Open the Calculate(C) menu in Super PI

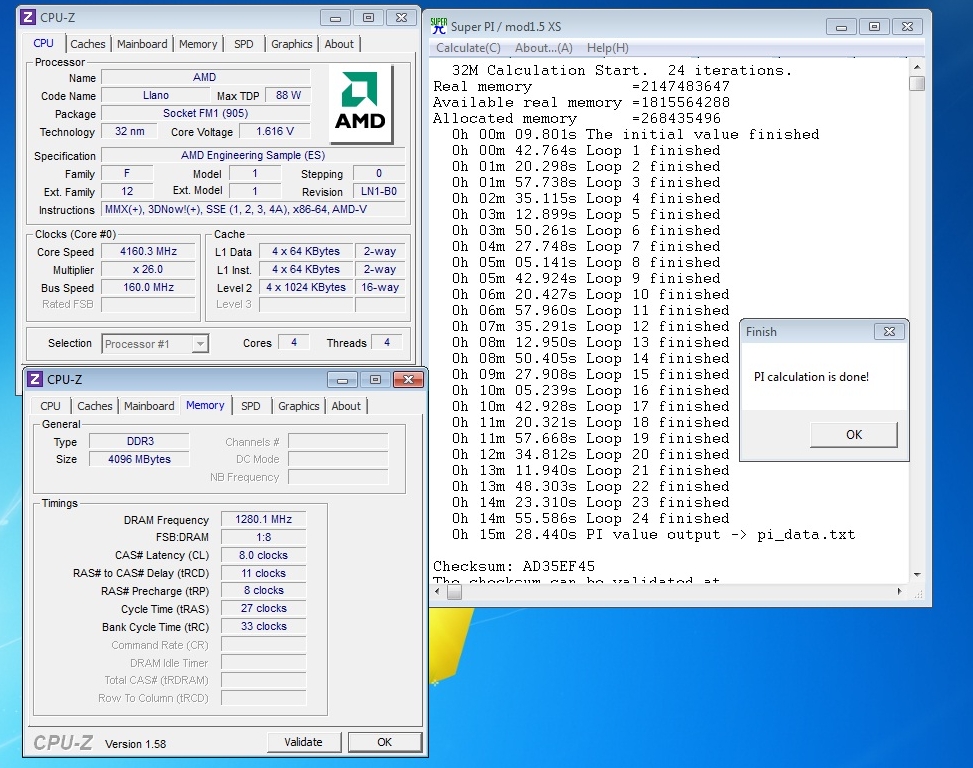(469, 48)
